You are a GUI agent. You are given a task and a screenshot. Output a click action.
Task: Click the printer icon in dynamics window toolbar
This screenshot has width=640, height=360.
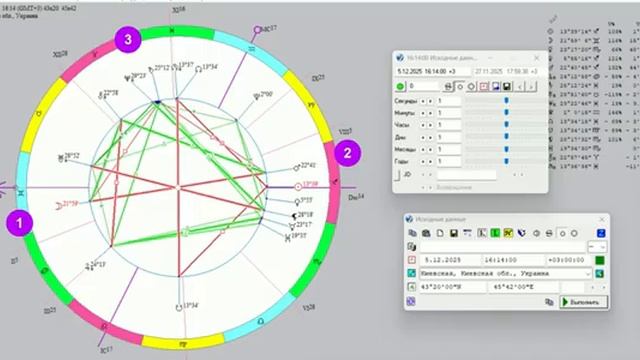click(x=448, y=87)
